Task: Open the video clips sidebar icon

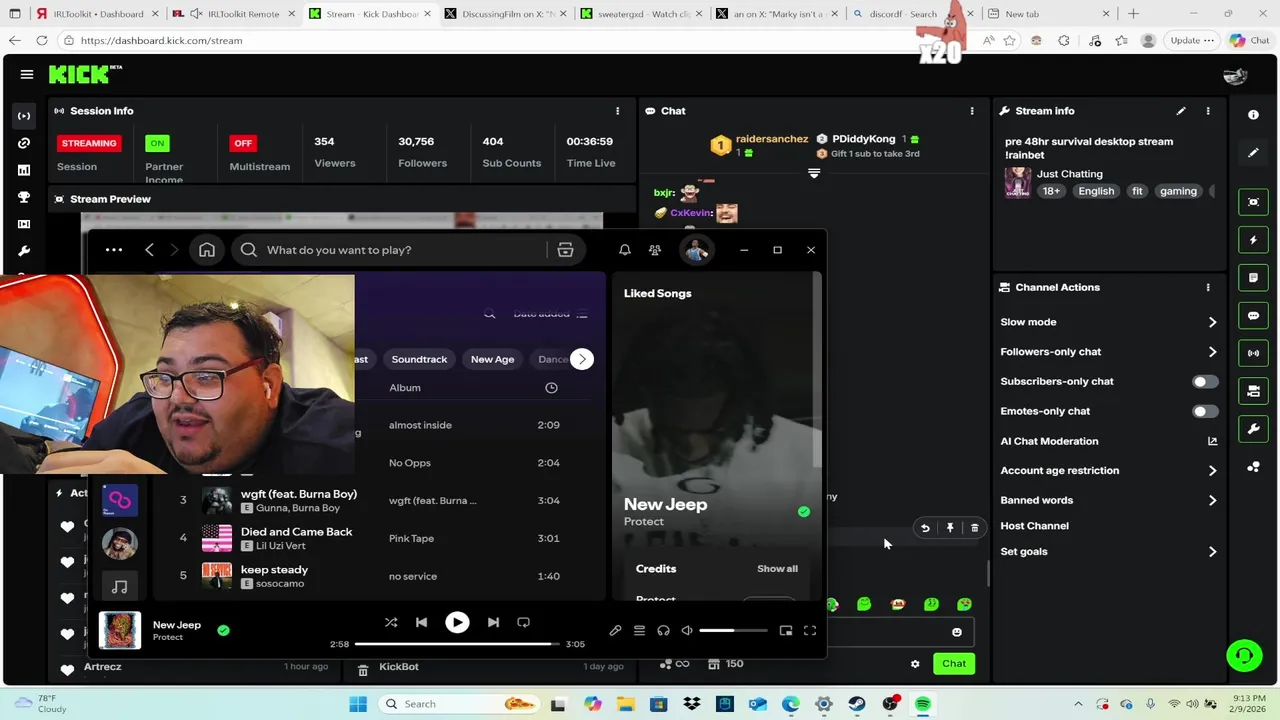Action: coord(24,224)
